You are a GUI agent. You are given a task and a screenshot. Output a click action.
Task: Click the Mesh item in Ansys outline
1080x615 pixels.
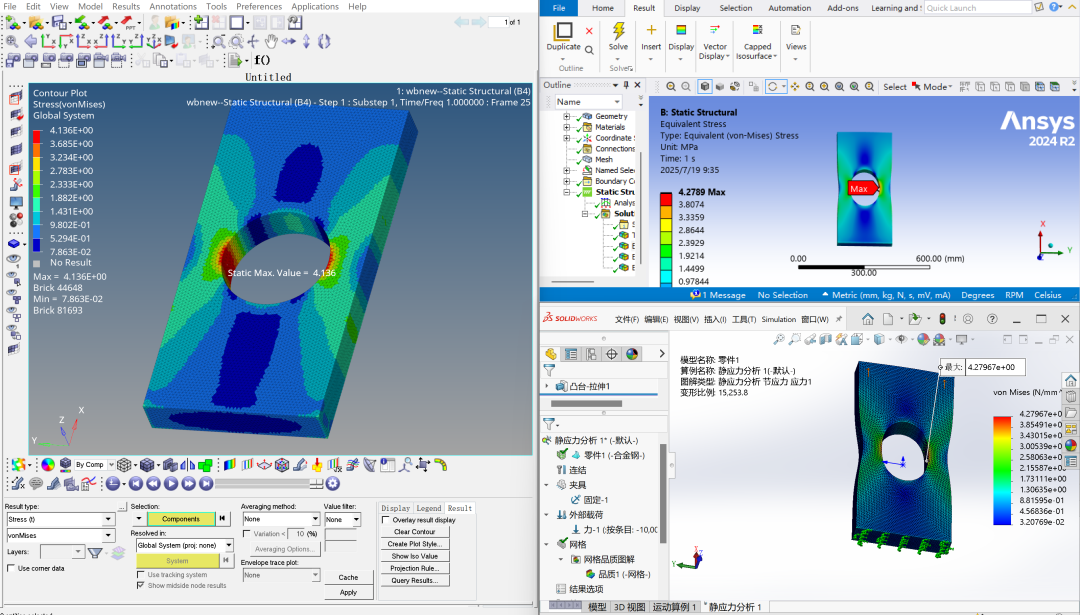tap(603, 159)
